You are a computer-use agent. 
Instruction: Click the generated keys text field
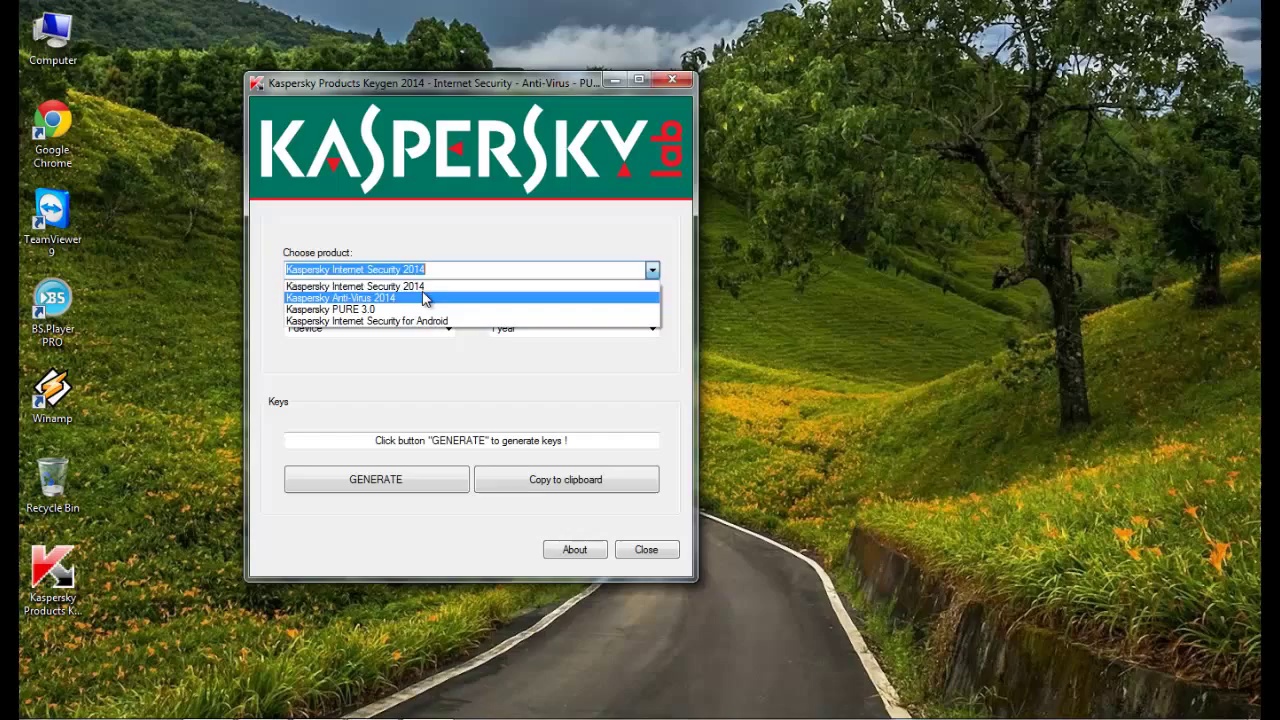click(x=471, y=440)
